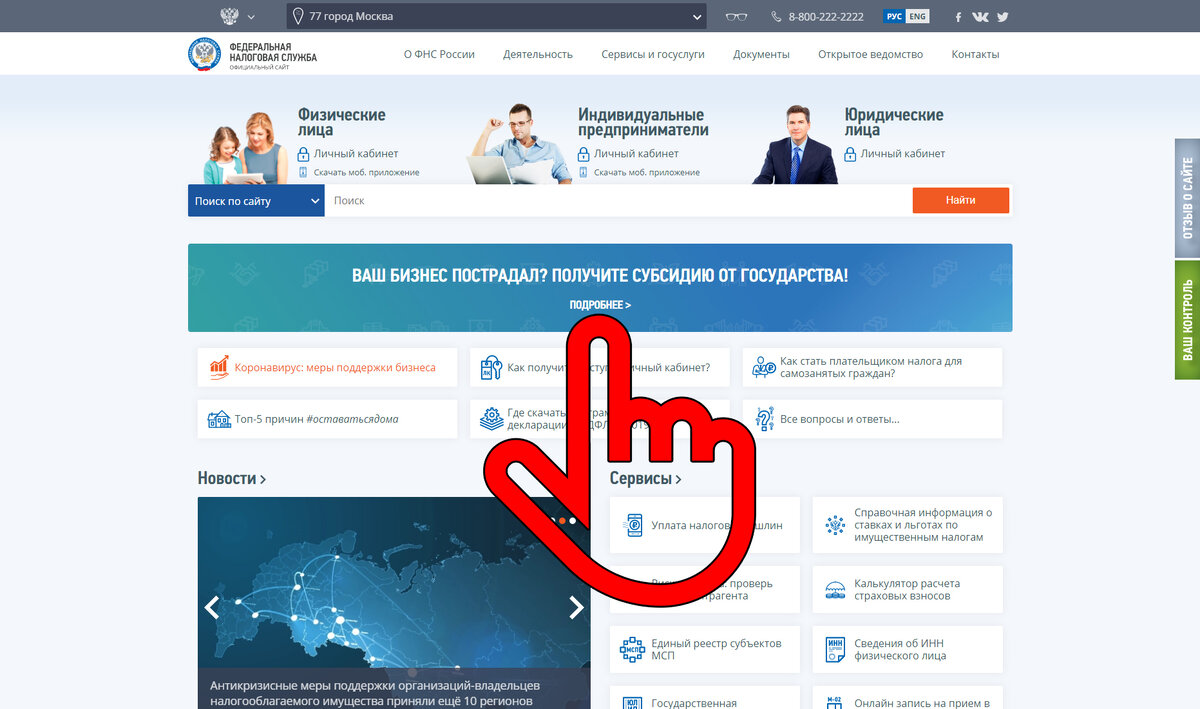Click the mobile phone icon under Физические лица
The image size is (1200, 709).
[304, 173]
